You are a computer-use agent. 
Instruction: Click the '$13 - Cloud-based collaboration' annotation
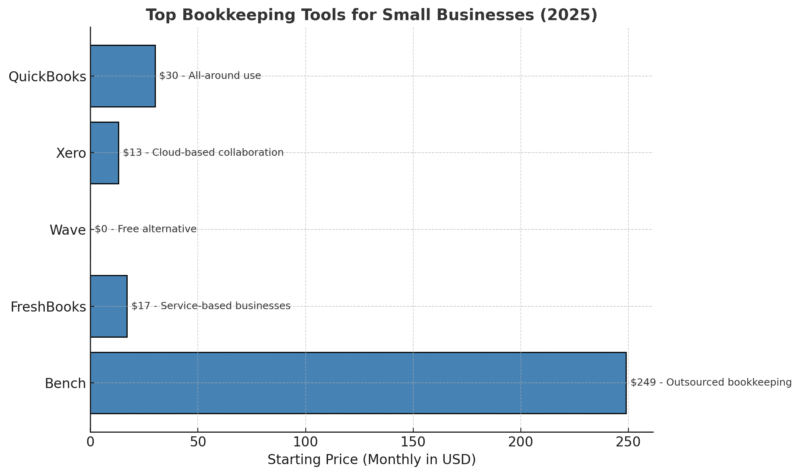pos(203,152)
